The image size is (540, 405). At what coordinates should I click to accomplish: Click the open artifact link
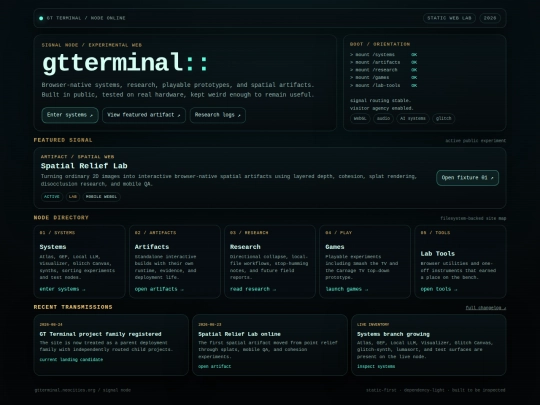pos(215,366)
